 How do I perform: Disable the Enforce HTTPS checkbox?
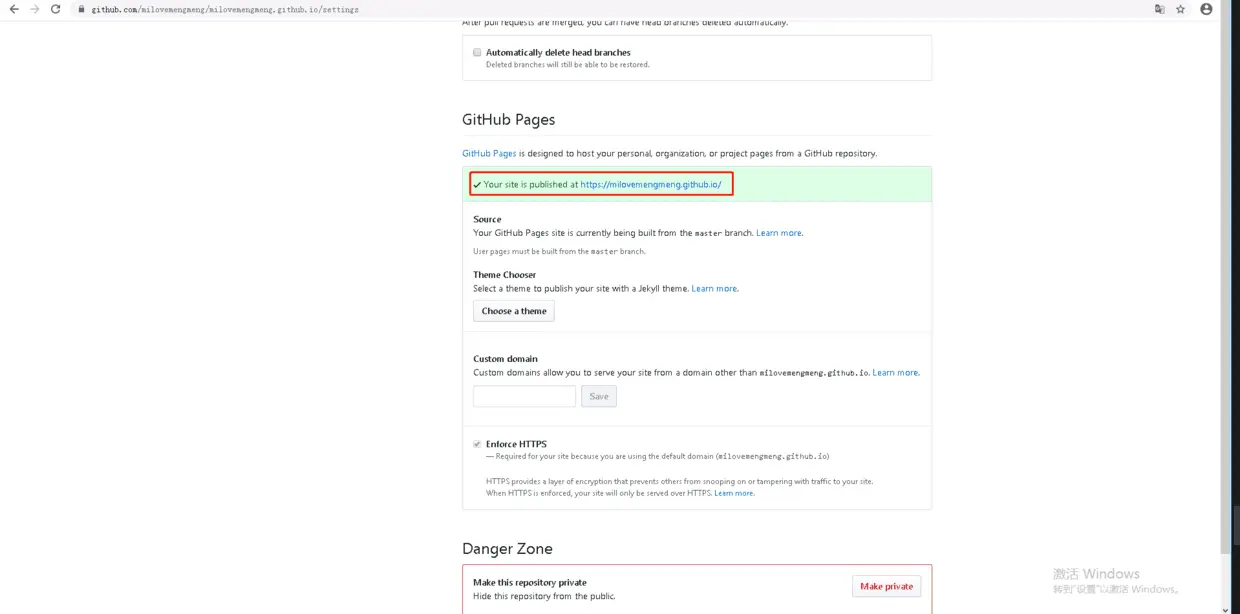pos(477,443)
